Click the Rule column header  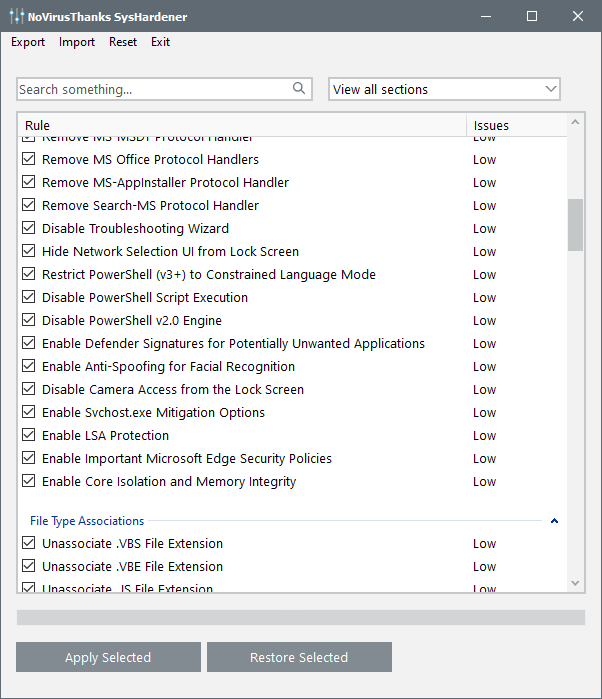240,125
